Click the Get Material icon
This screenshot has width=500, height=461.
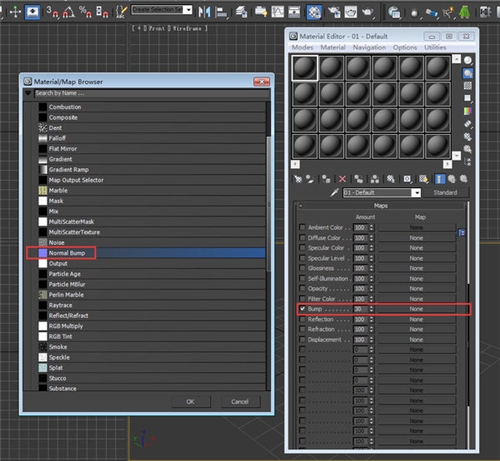pyautogui.click(x=298, y=179)
